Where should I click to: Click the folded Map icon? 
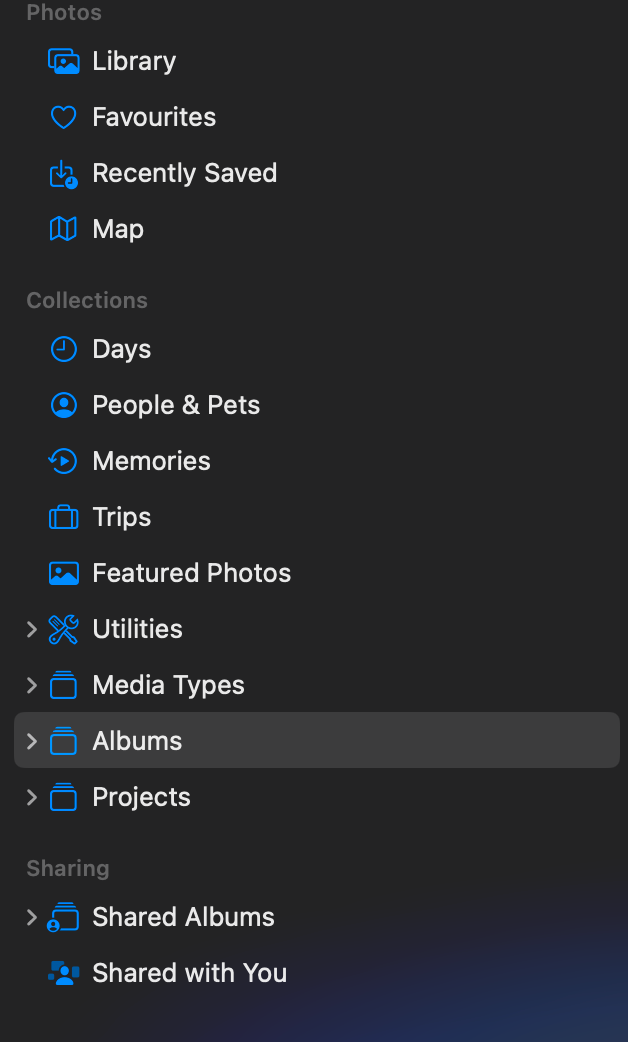pos(64,229)
